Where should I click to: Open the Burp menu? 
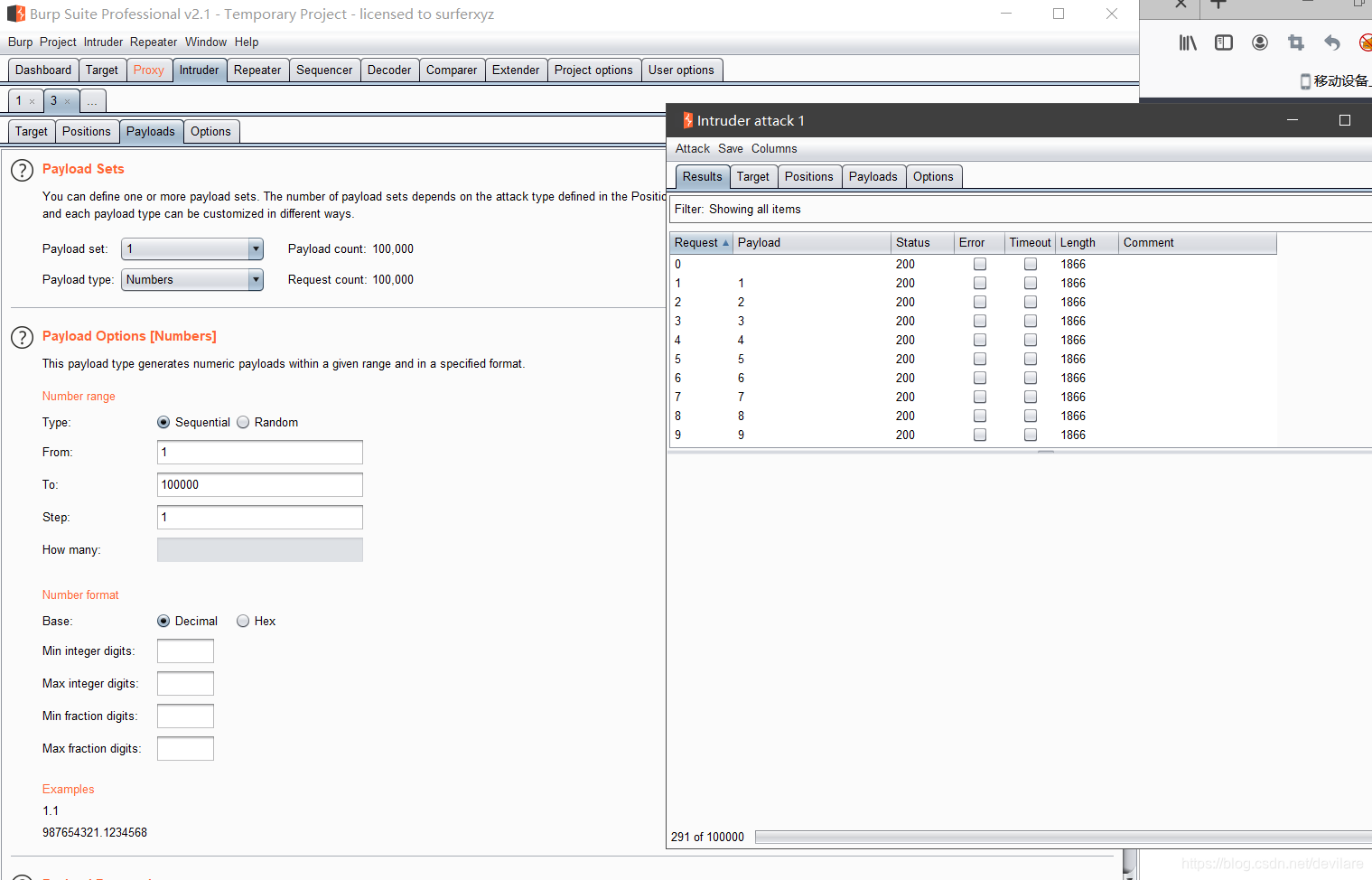[20, 42]
